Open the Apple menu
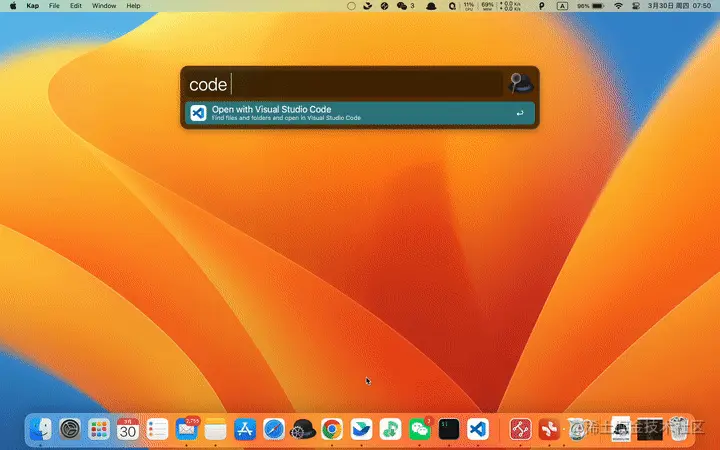The height and width of the screenshot is (450, 720). [13, 6]
